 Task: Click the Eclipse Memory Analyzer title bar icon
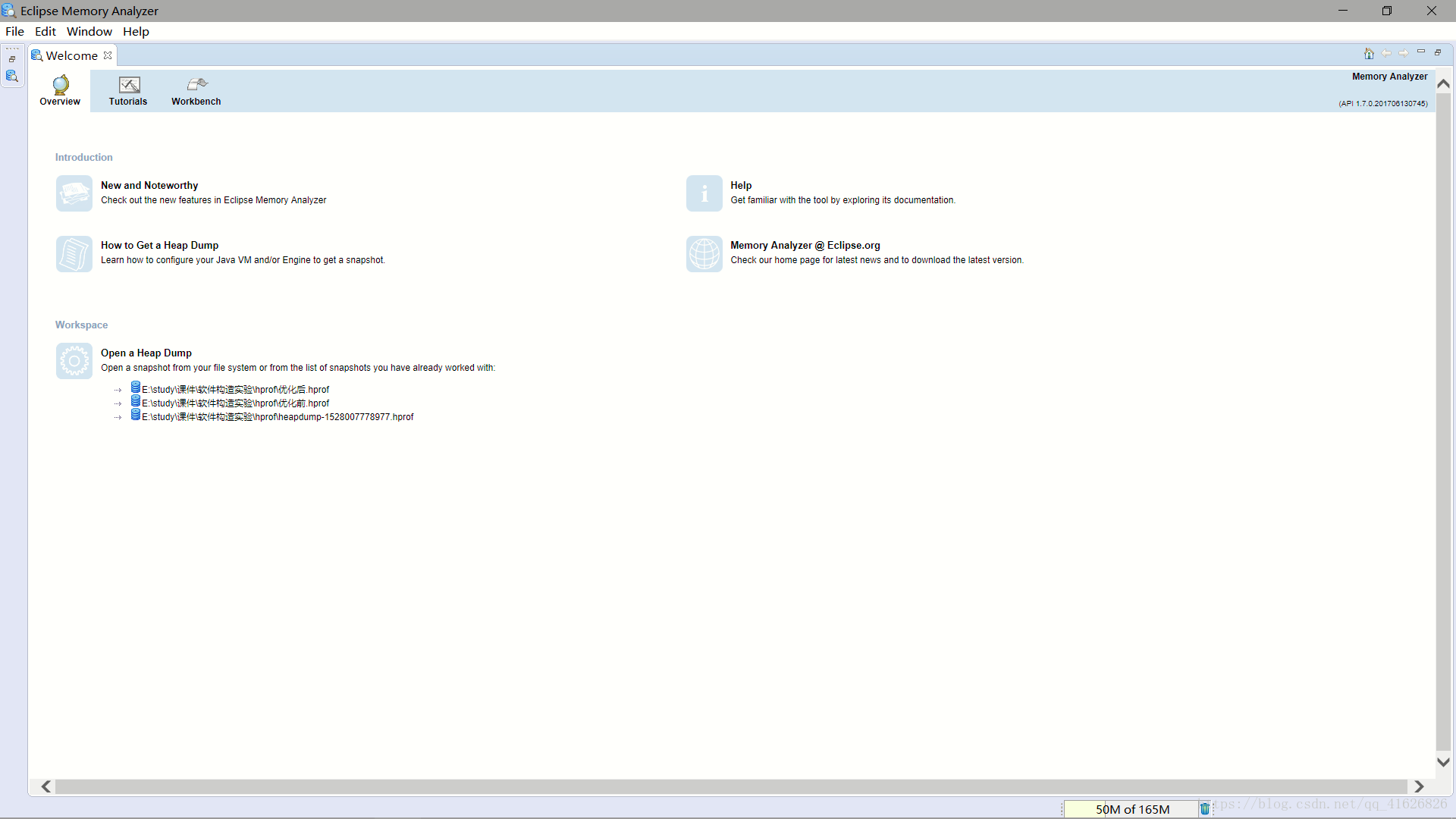coord(8,11)
